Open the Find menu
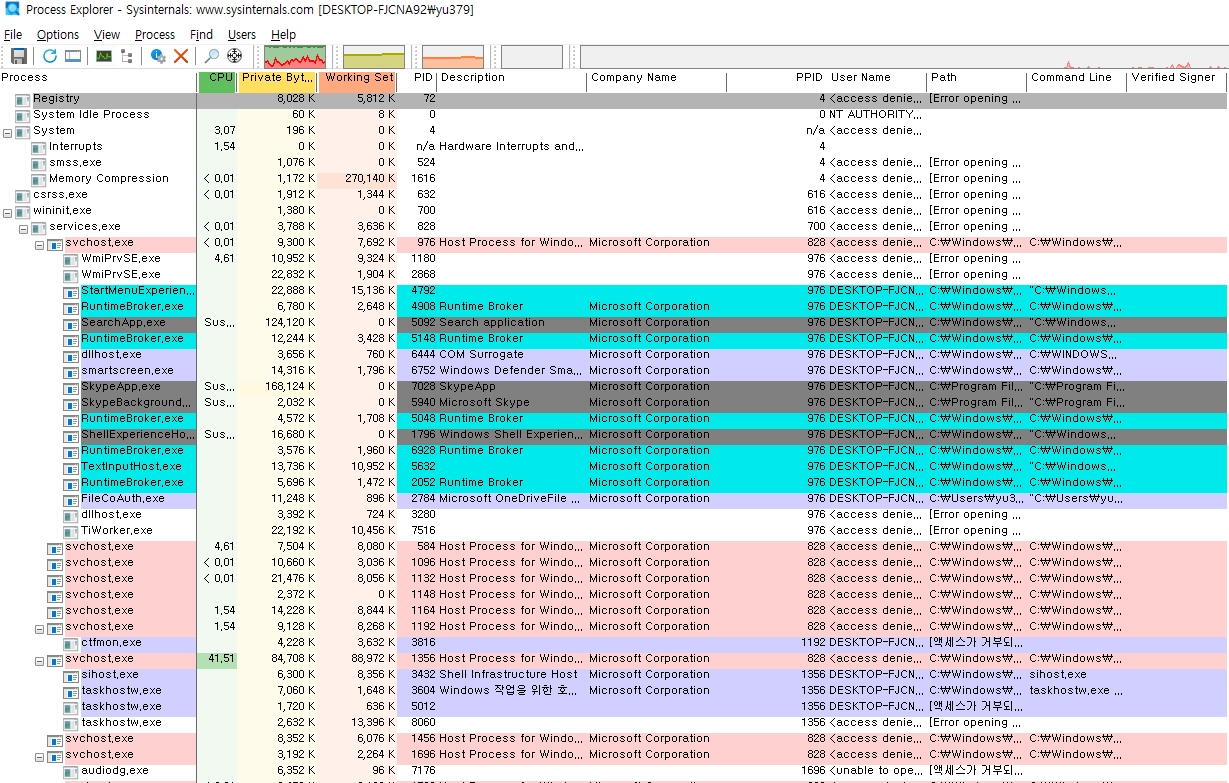 coord(201,35)
